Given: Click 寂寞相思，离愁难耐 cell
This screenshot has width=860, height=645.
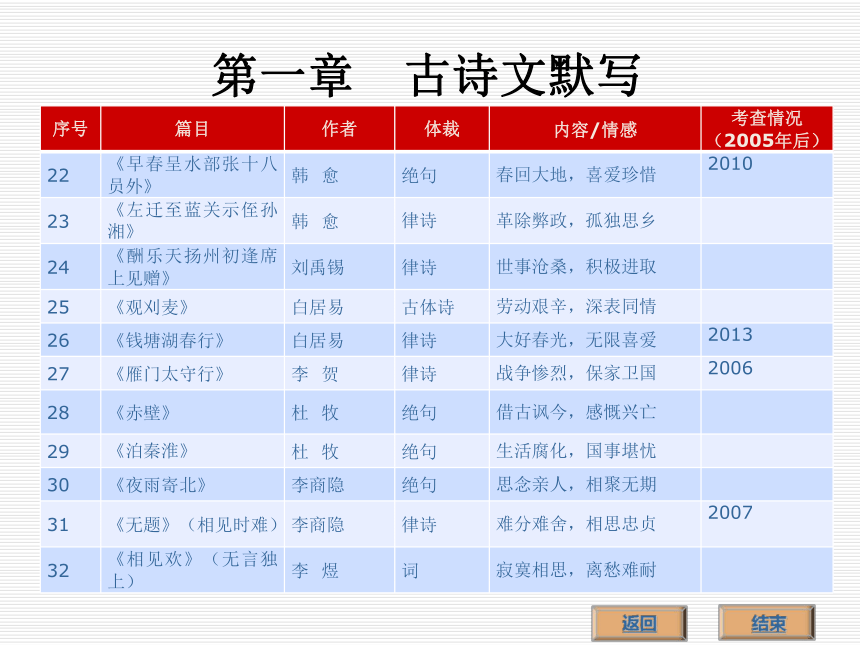Looking at the screenshot, I should click(x=595, y=570).
